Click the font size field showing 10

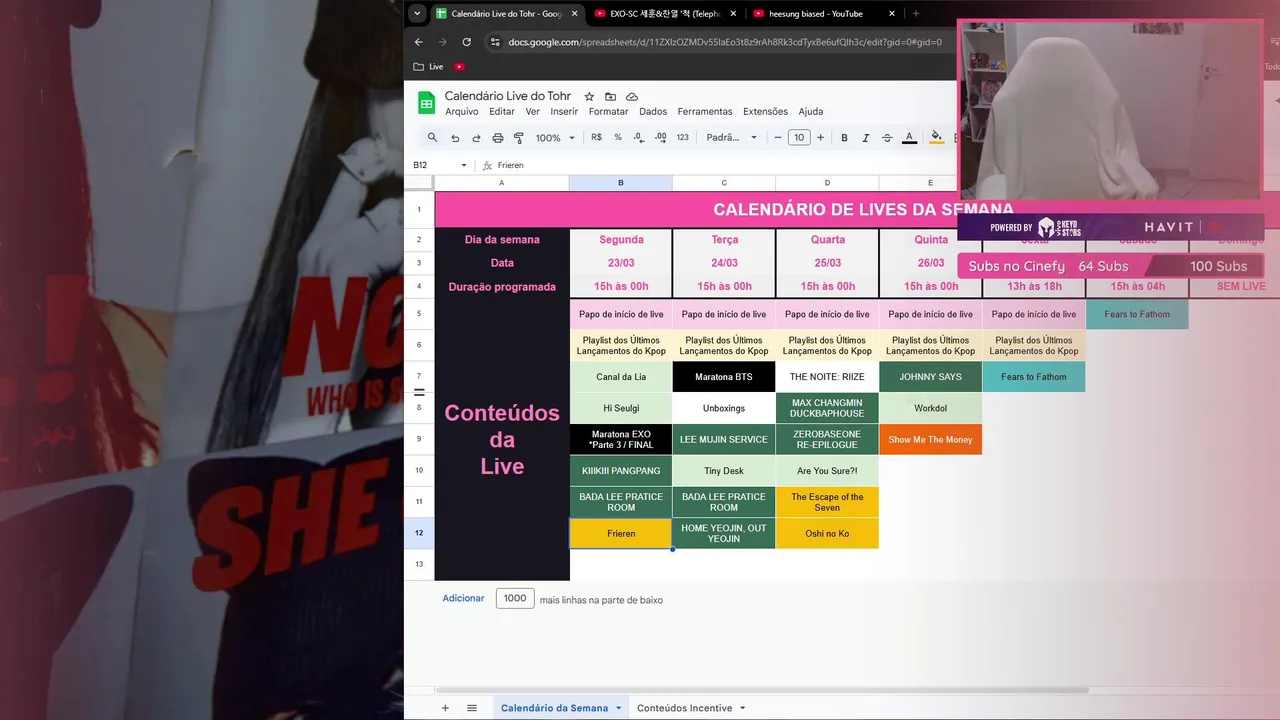799,138
